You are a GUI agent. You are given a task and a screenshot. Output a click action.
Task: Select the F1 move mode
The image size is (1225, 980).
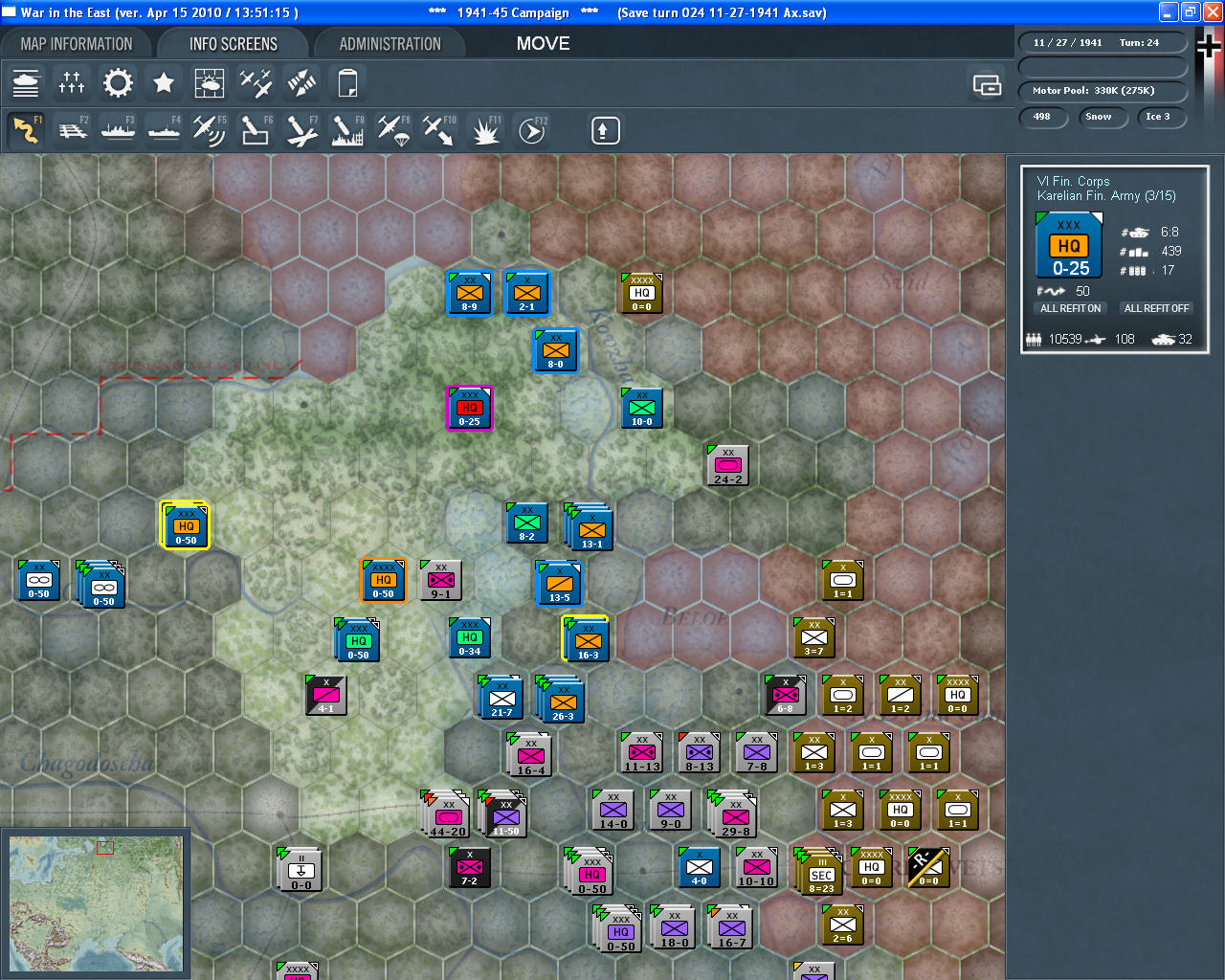click(x=26, y=130)
